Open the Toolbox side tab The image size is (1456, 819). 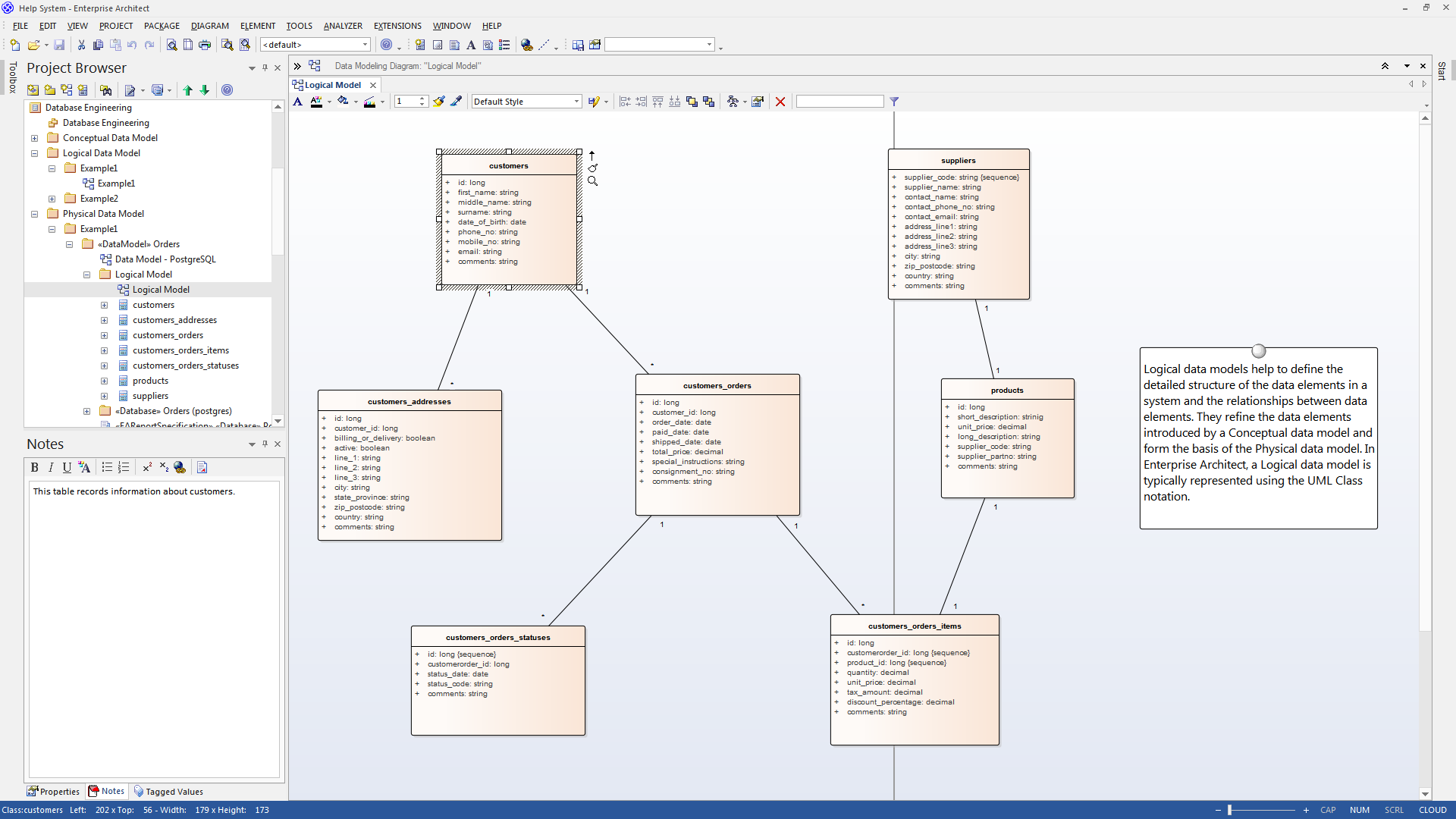[12, 78]
